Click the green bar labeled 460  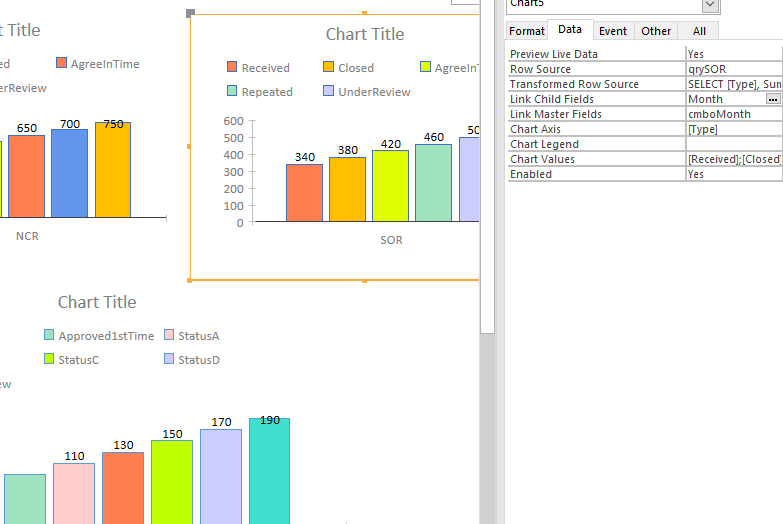[x=433, y=183]
